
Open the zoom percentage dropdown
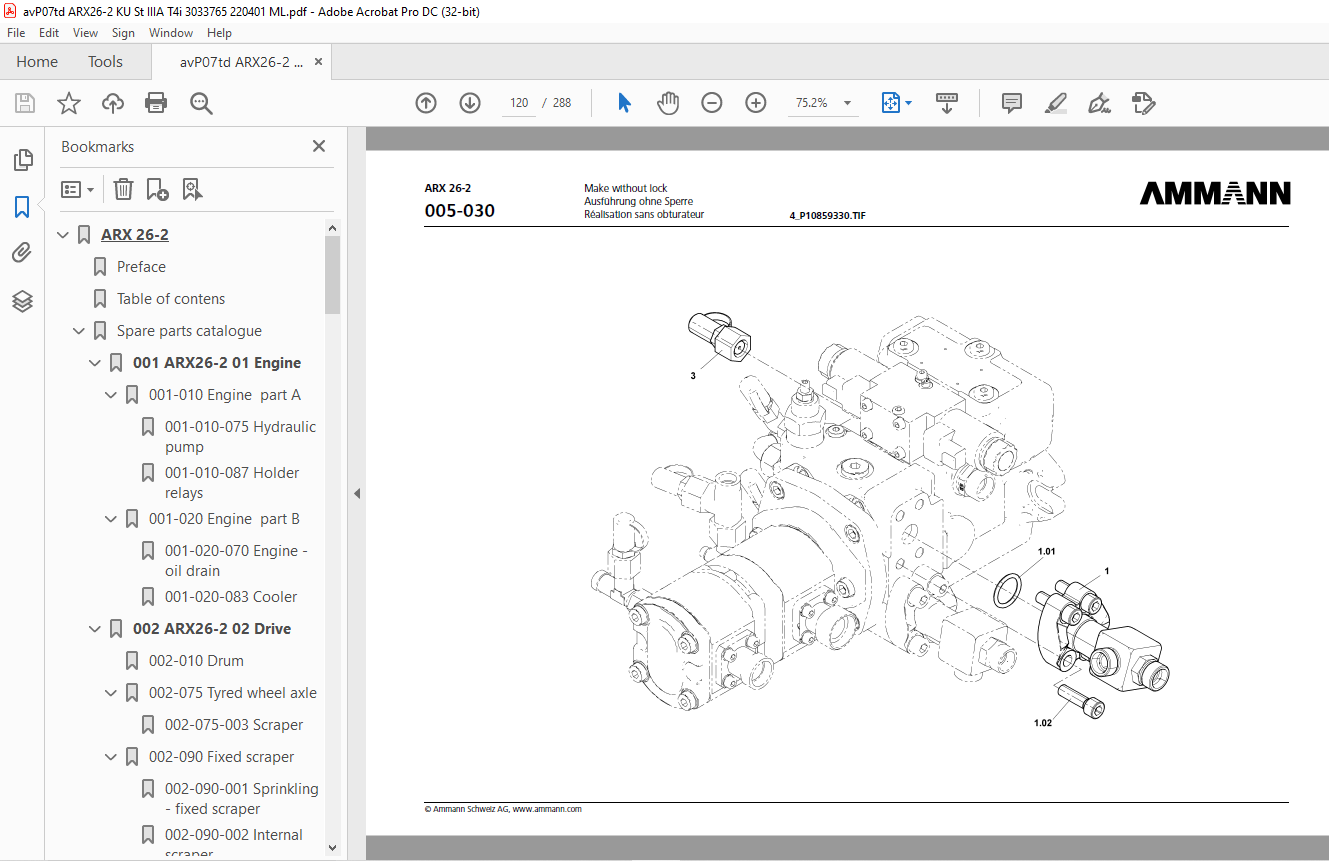tap(848, 103)
